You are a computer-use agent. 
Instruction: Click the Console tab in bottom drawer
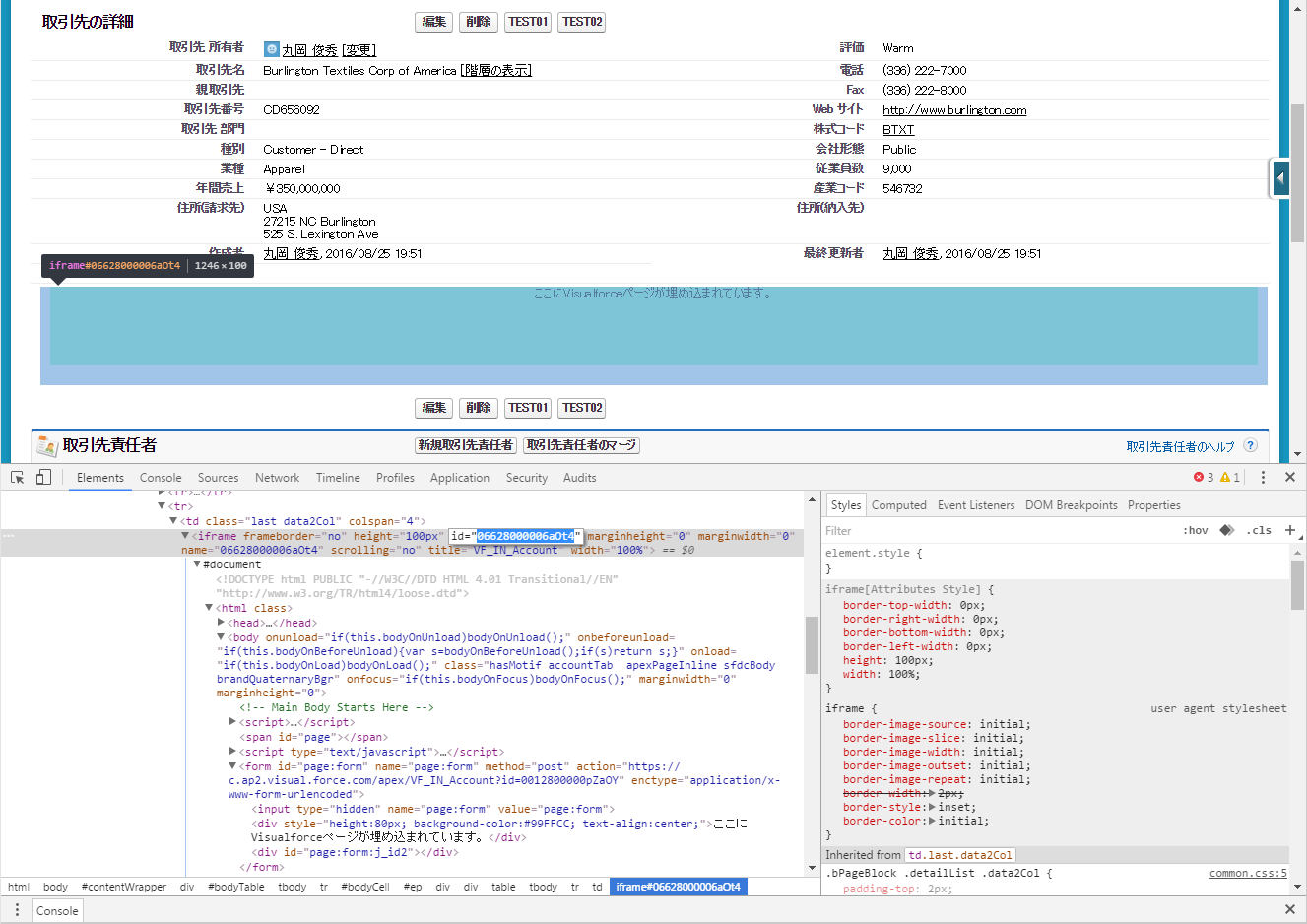tap(57, 910)
